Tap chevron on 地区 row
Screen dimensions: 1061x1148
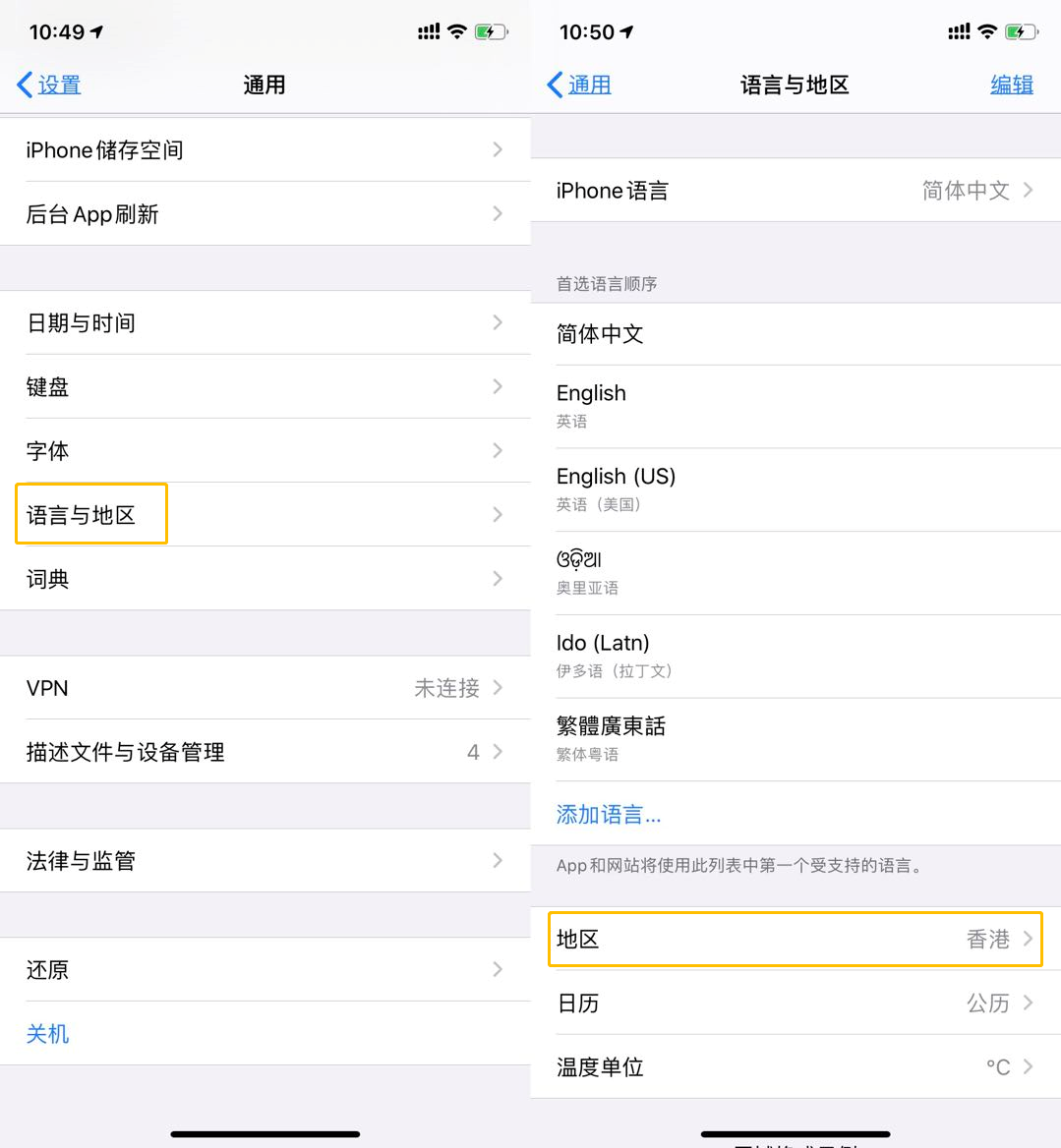pyautogui.click(x=1028, y=939)
